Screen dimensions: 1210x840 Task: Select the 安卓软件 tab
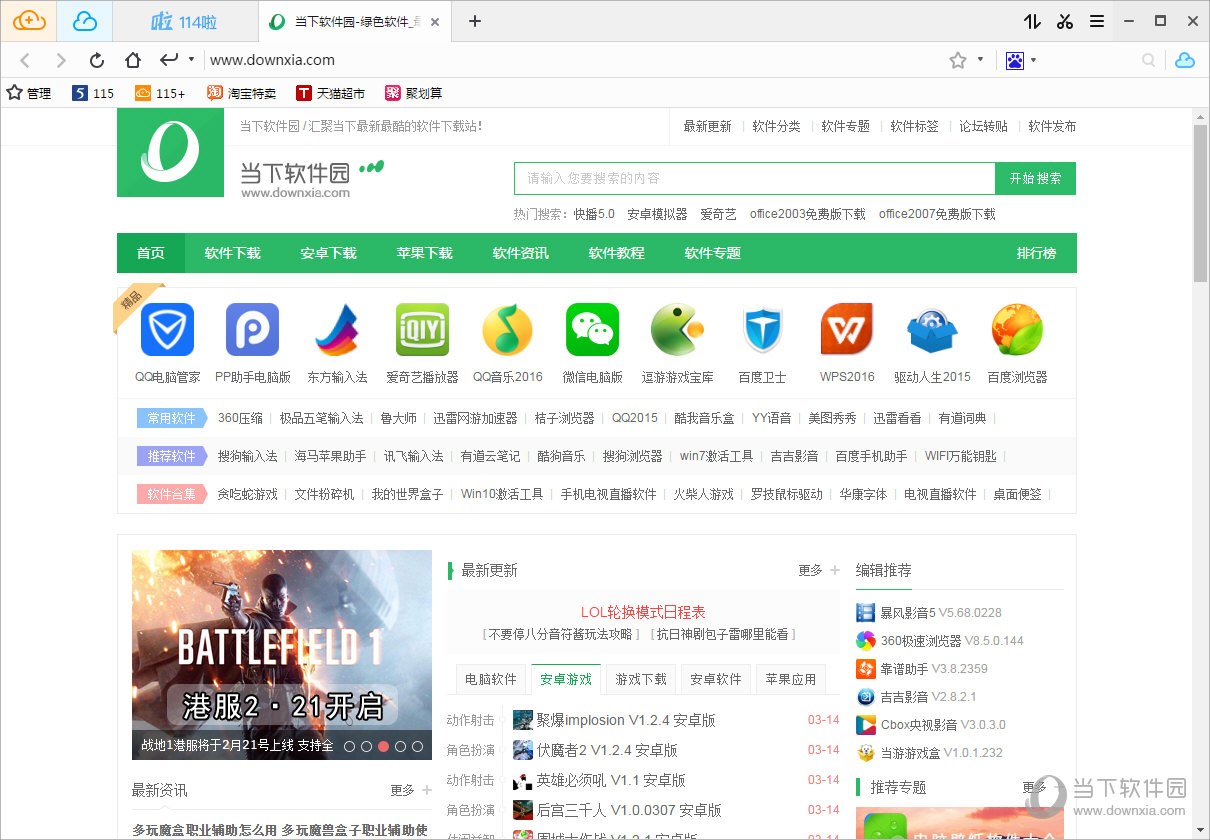(x=716, y=679)
